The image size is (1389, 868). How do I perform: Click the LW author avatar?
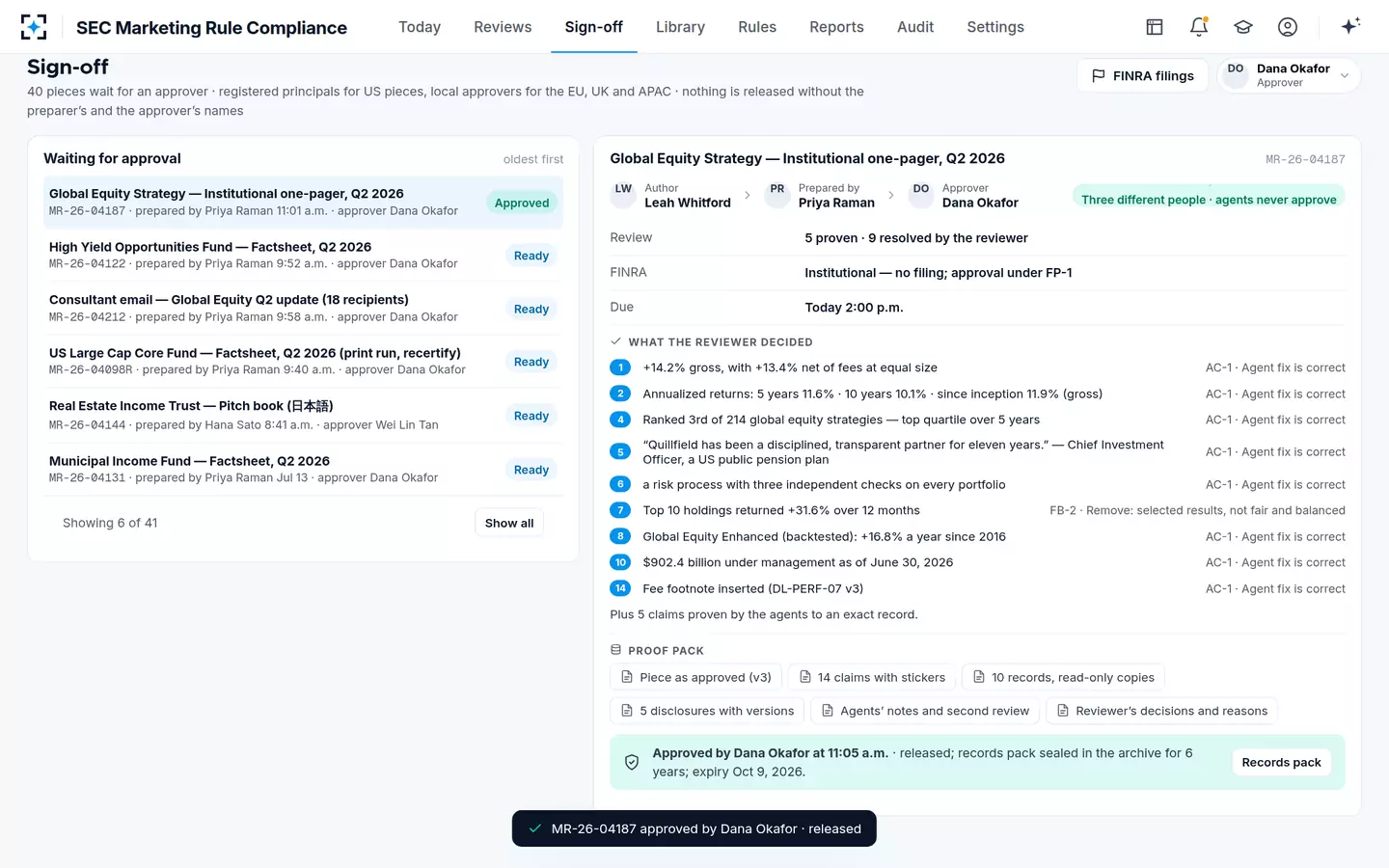624,195
